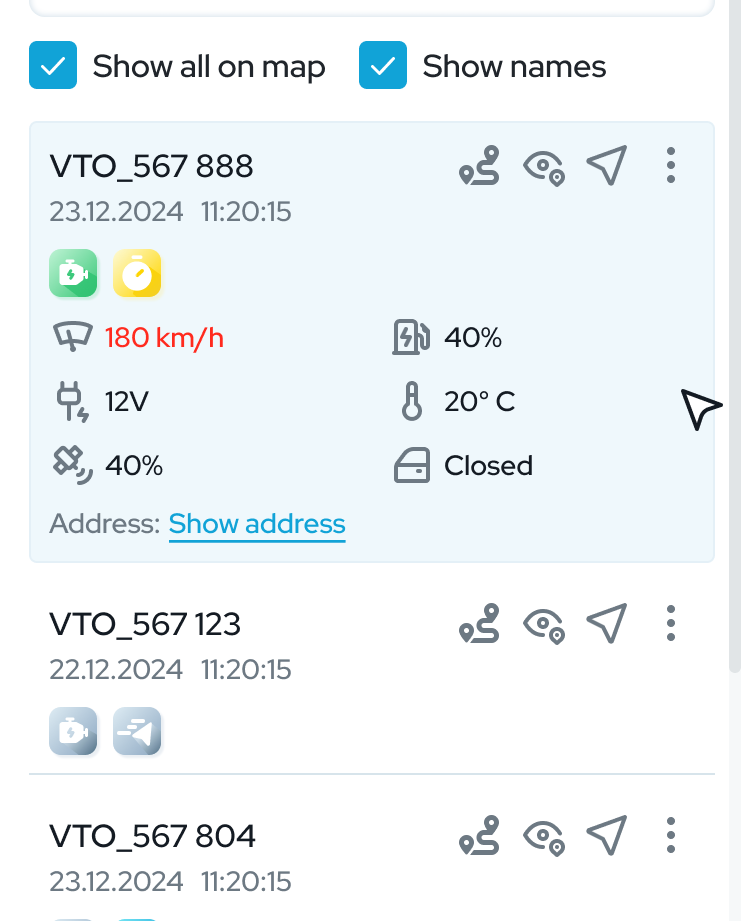
Task: Open three-dot menu for VTO_567 804
Action: point(671,835)
